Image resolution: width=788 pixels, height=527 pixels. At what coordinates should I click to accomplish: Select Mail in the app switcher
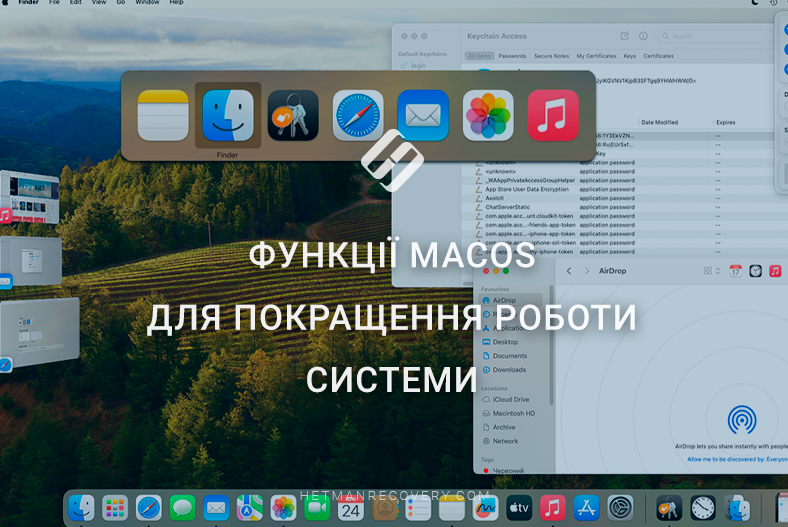point(423,116)
